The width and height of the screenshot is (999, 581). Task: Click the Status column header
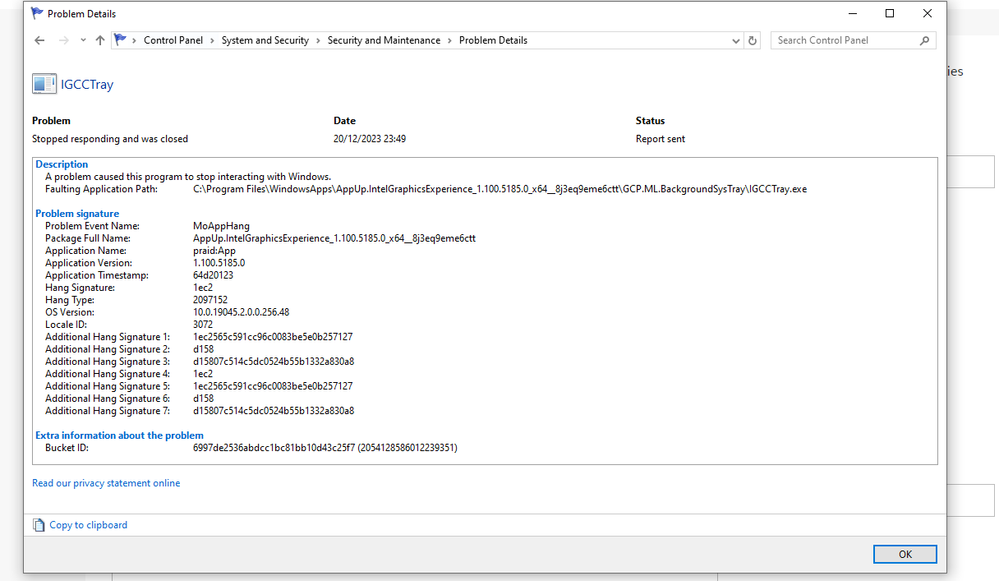tap(650, 120)
